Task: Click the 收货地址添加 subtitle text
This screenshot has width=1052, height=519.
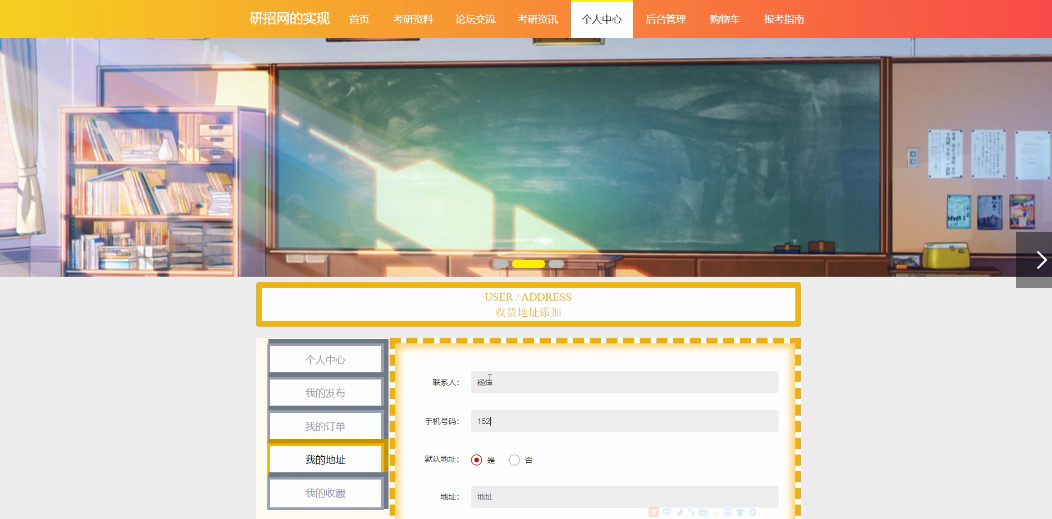Action: 528,312
